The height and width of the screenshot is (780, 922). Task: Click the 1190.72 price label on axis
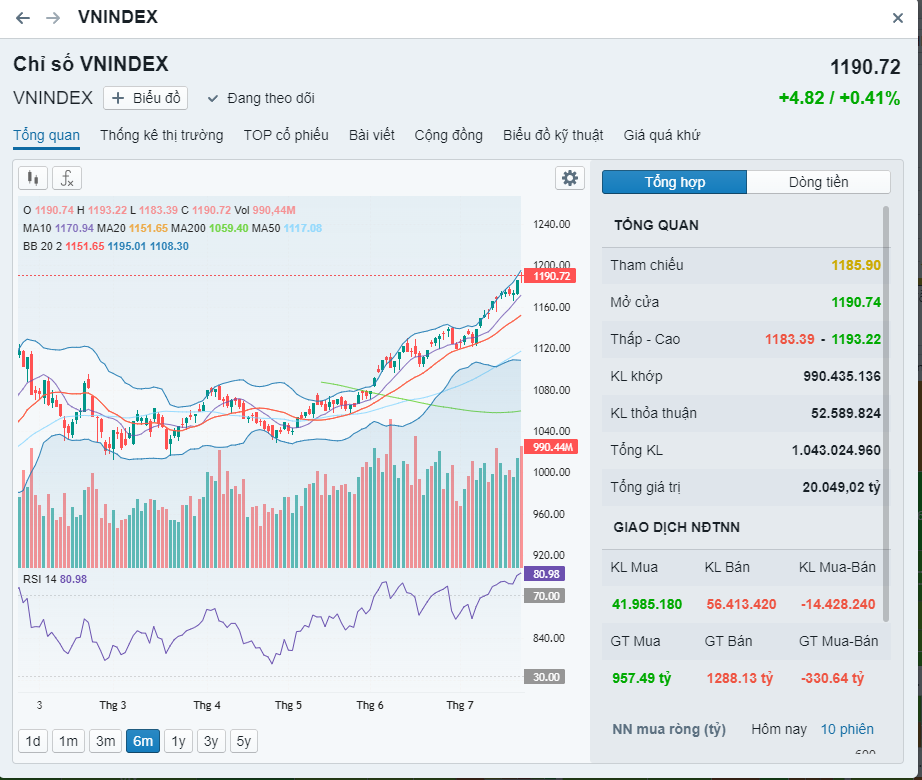pyautogui.click(x=551, y=276)
